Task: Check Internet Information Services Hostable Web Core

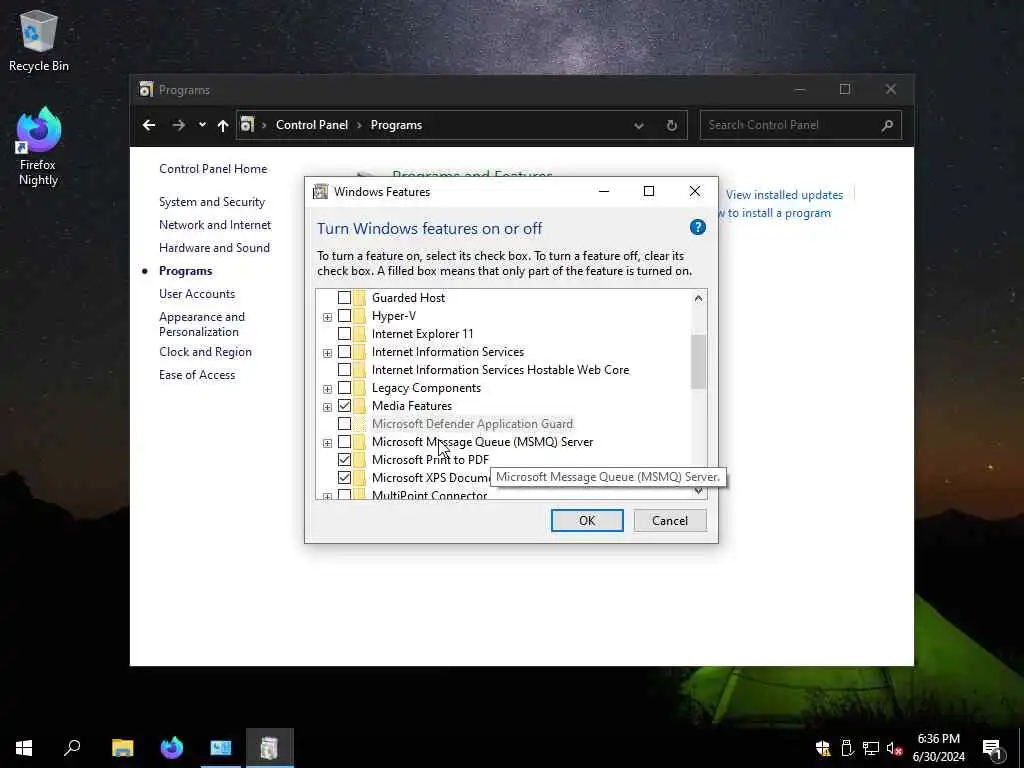Action: 344,370
